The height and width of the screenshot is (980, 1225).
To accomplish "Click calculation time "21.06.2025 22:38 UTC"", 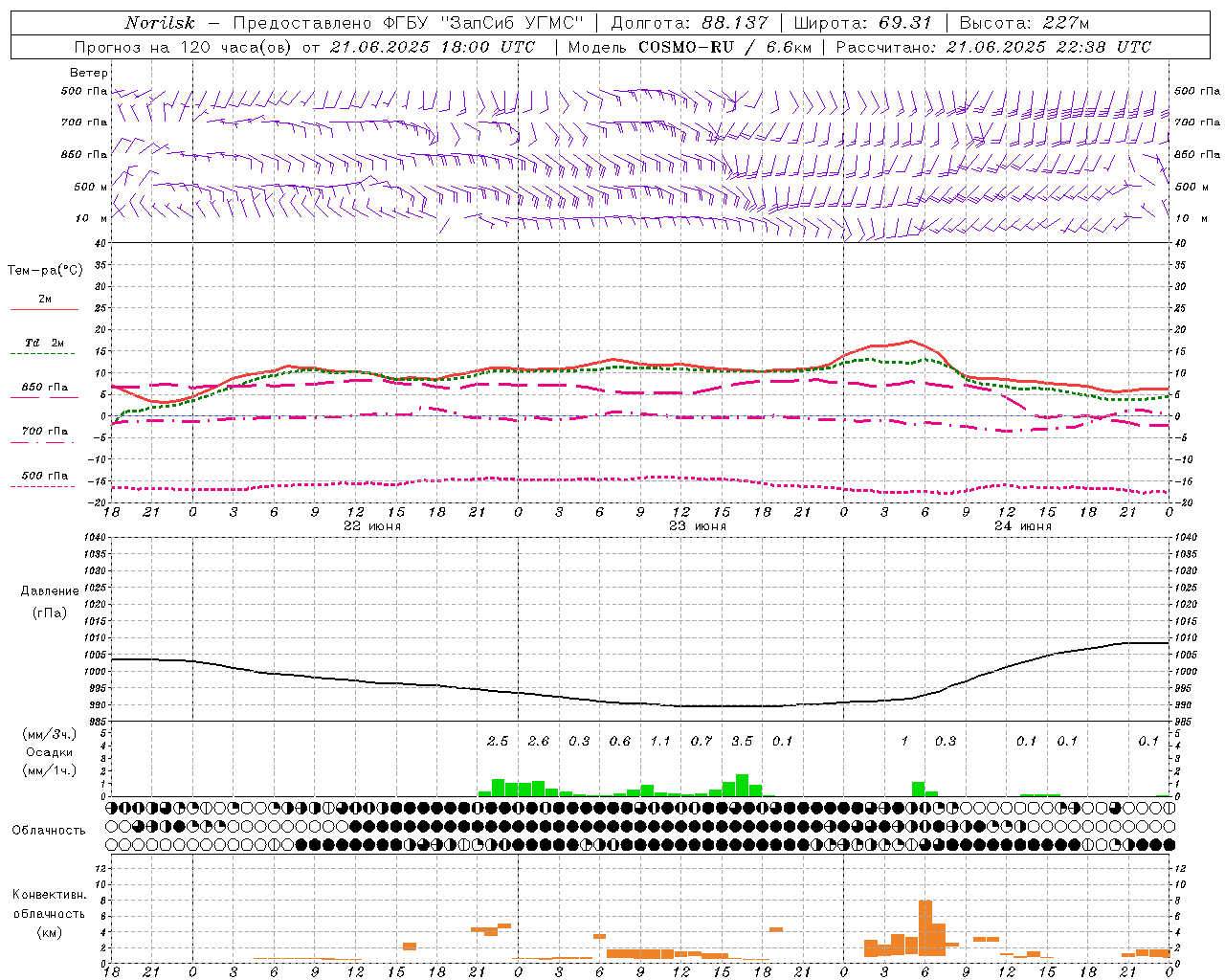I will coord(1049,47).
